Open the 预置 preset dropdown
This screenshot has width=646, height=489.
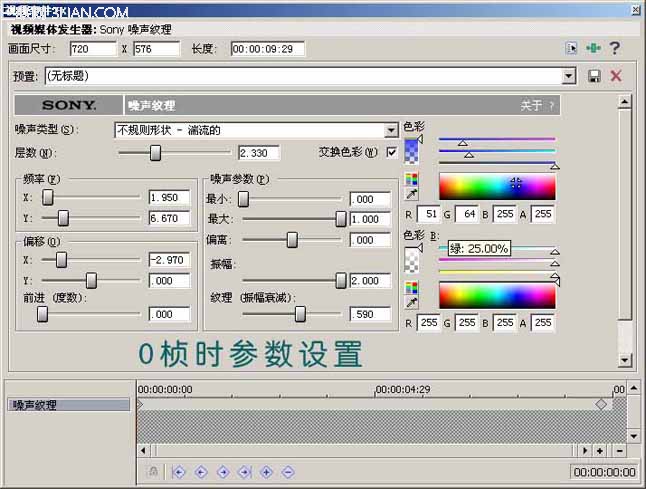(x=569, y=76)
